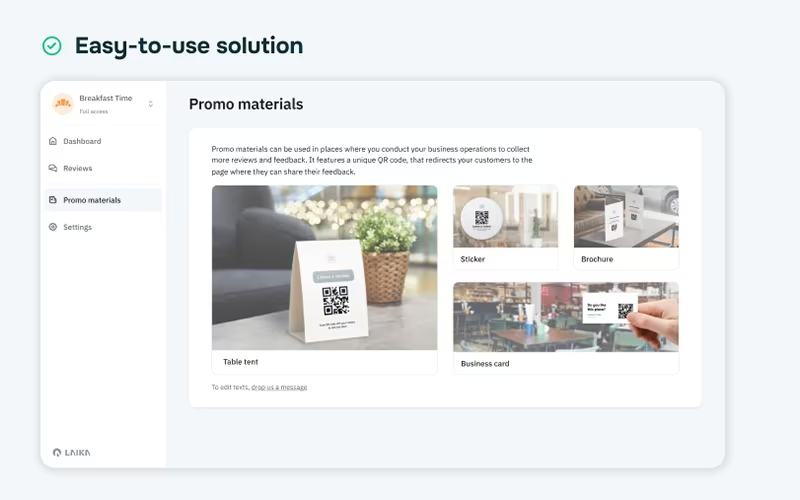Viewport: 800px width, 500px height.
Task: Open the Dashboard menu item
Action: click(103, 141)
